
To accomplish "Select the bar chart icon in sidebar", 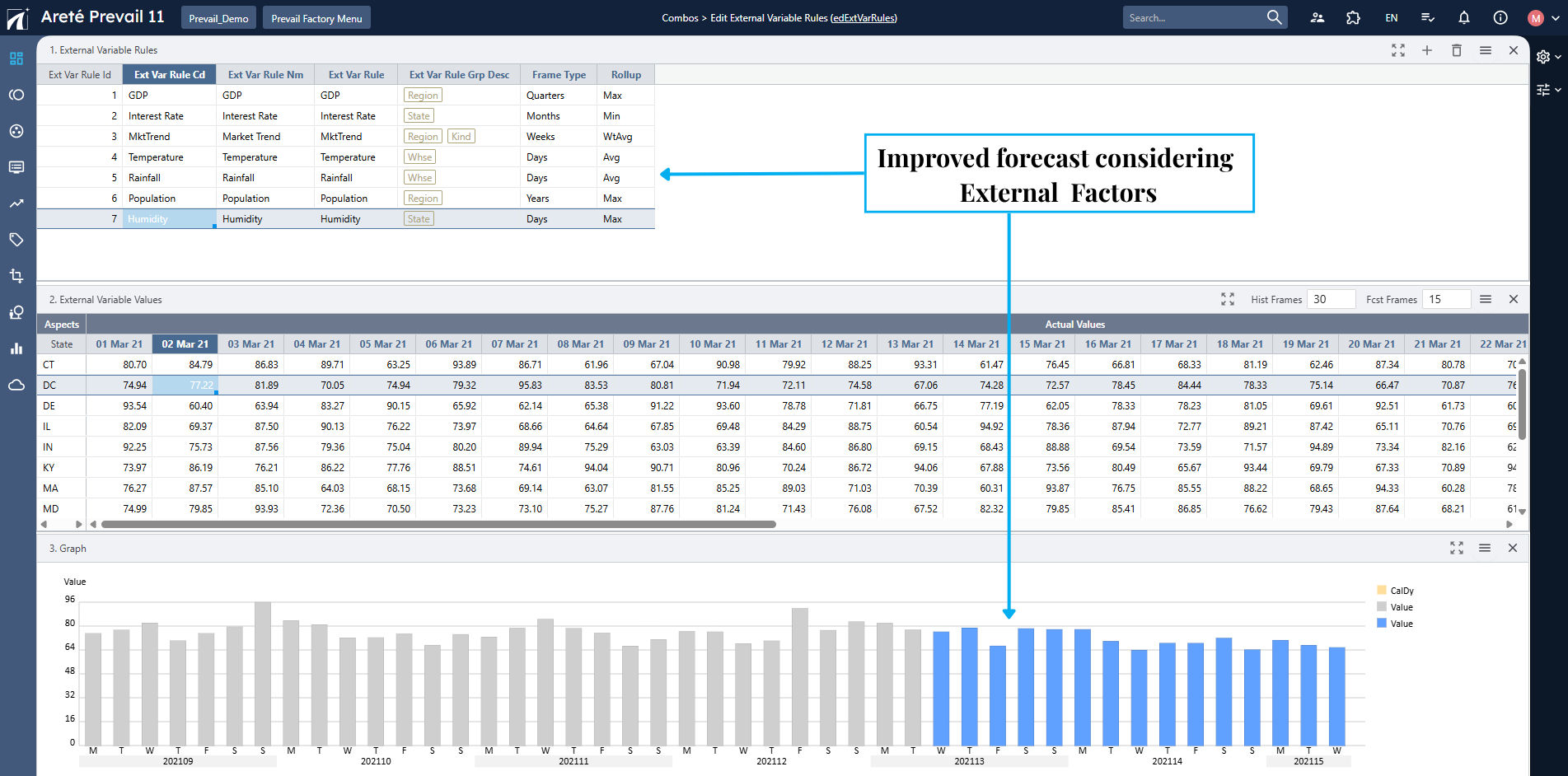I will [x=16, y=348].
